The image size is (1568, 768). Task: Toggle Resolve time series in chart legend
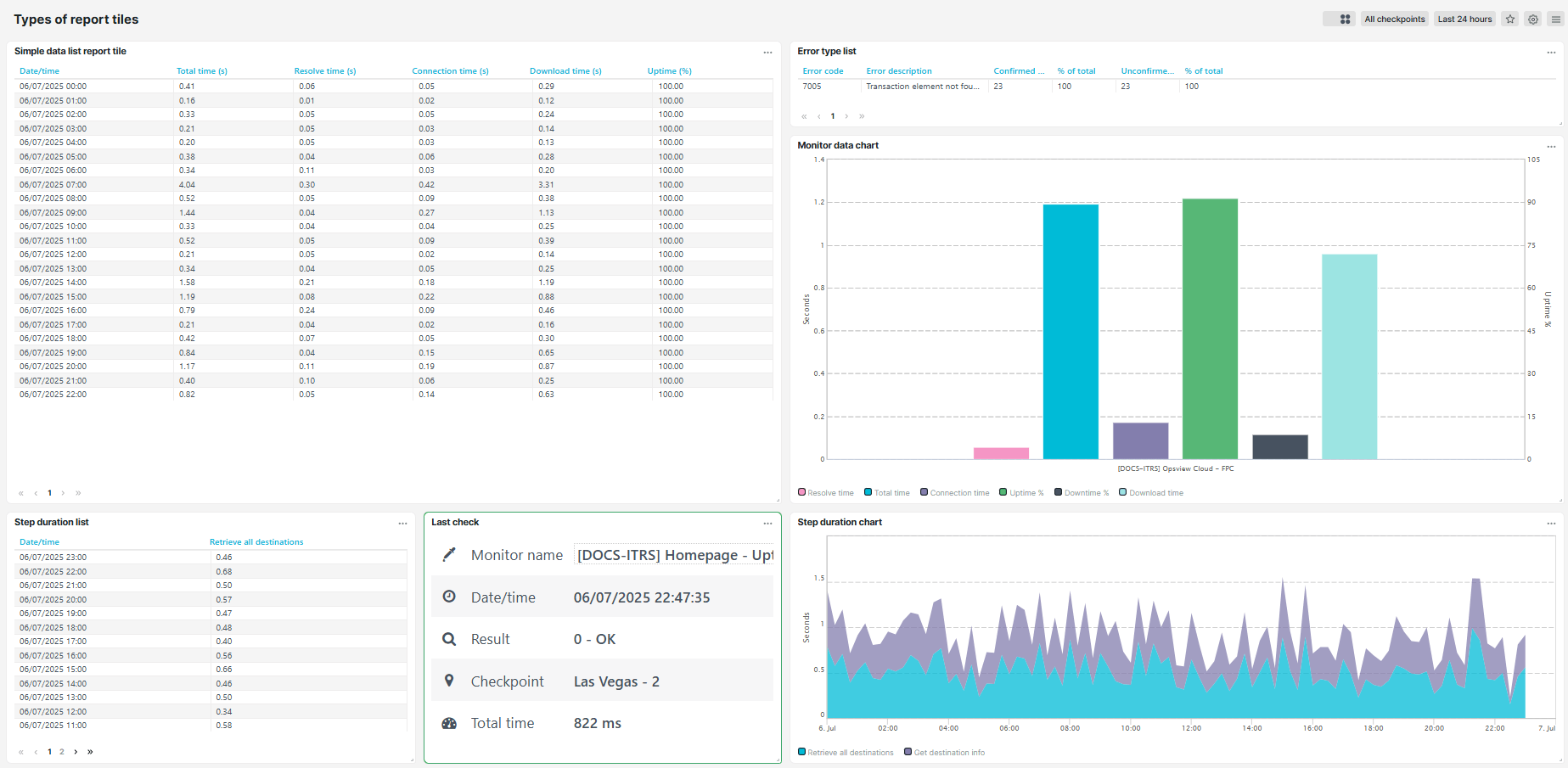pyautogui.click(x=826, y=493)
